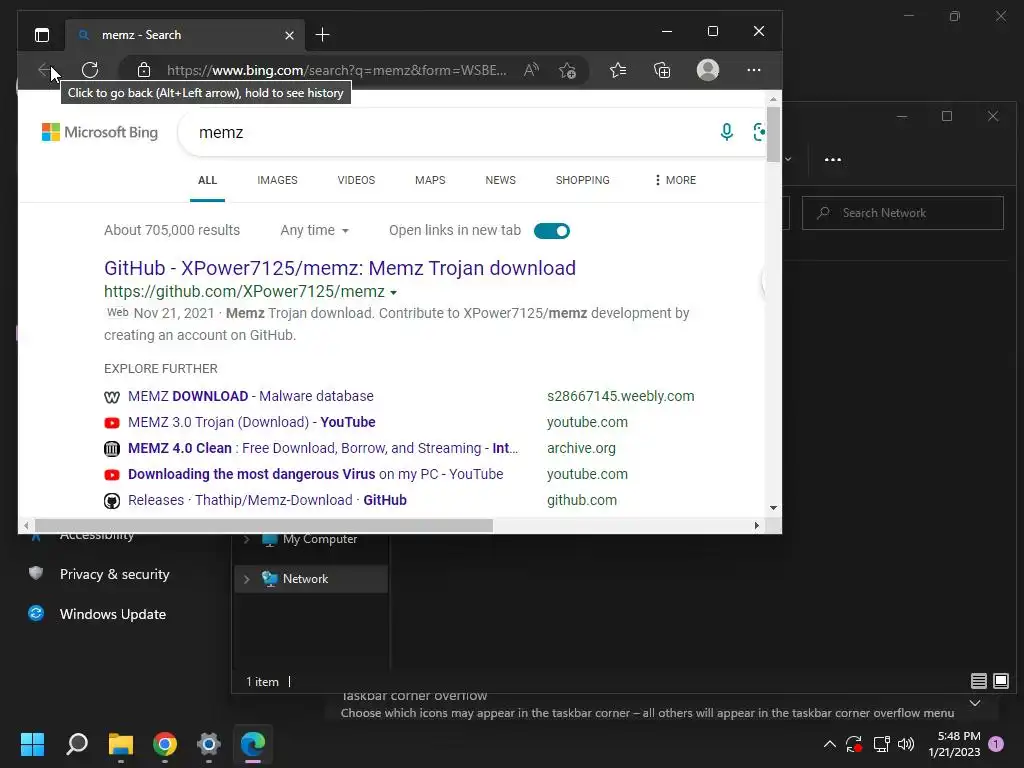Select Network in File Explorer tree
The image size is (1024, 768).
click(311, 579)
